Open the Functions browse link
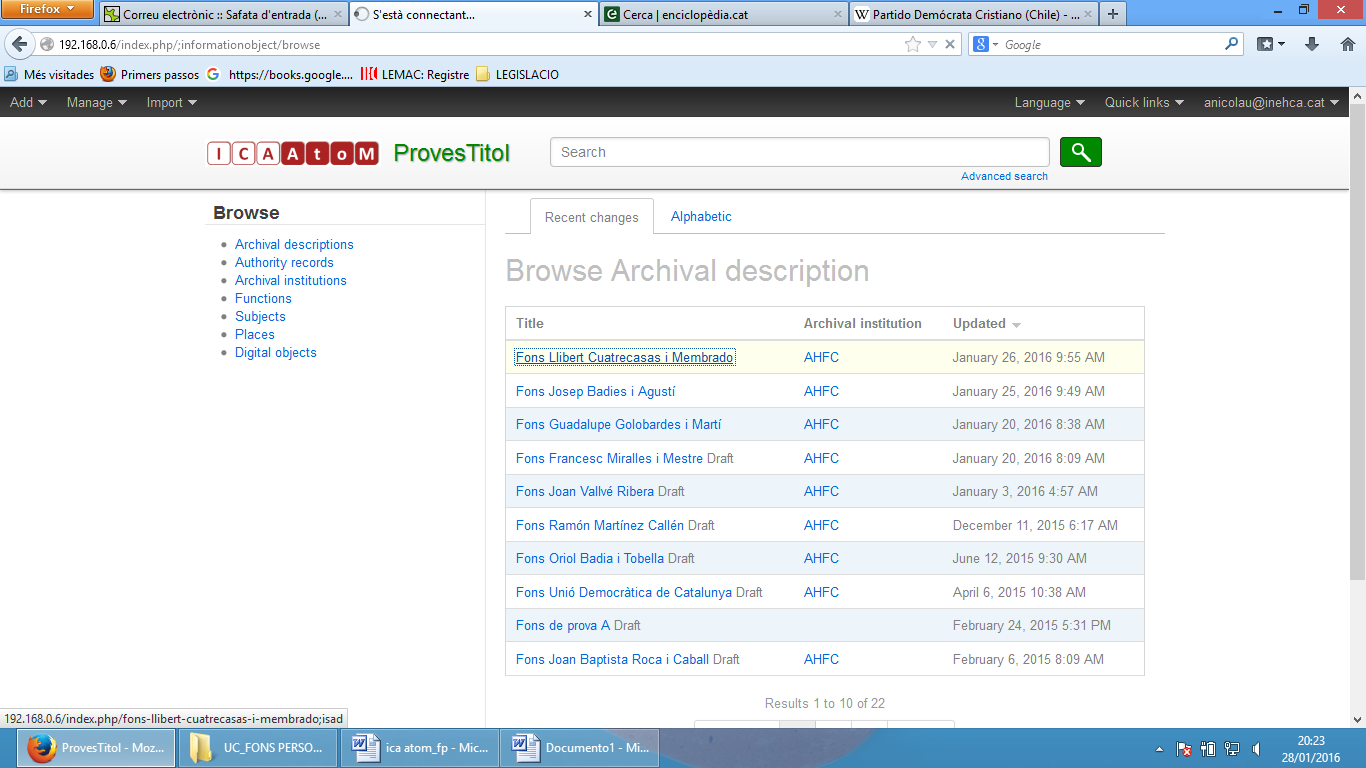The width and height of the screenshot is (1366, 768). pyautogui.click(x=263, y=298)
